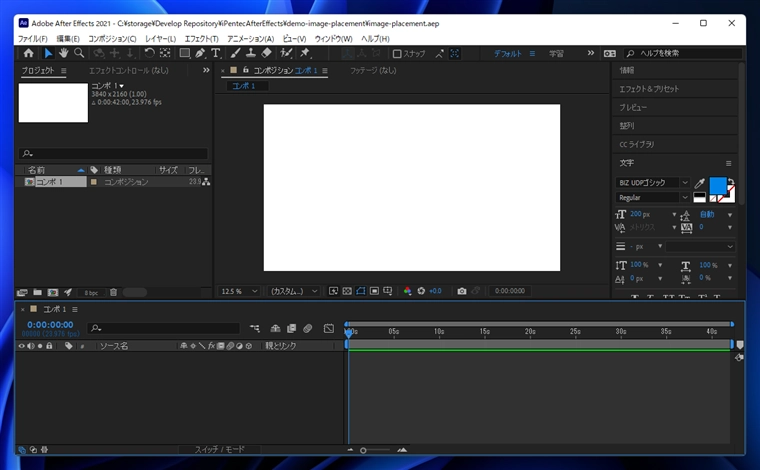This screenshot has height=470, width=760.
Task: Toggle frame blending for the timeline
Action: click(x=291, y=329)
